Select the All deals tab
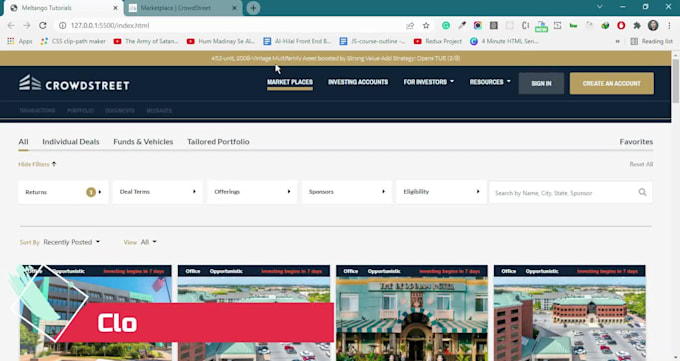 pos(23,141)
